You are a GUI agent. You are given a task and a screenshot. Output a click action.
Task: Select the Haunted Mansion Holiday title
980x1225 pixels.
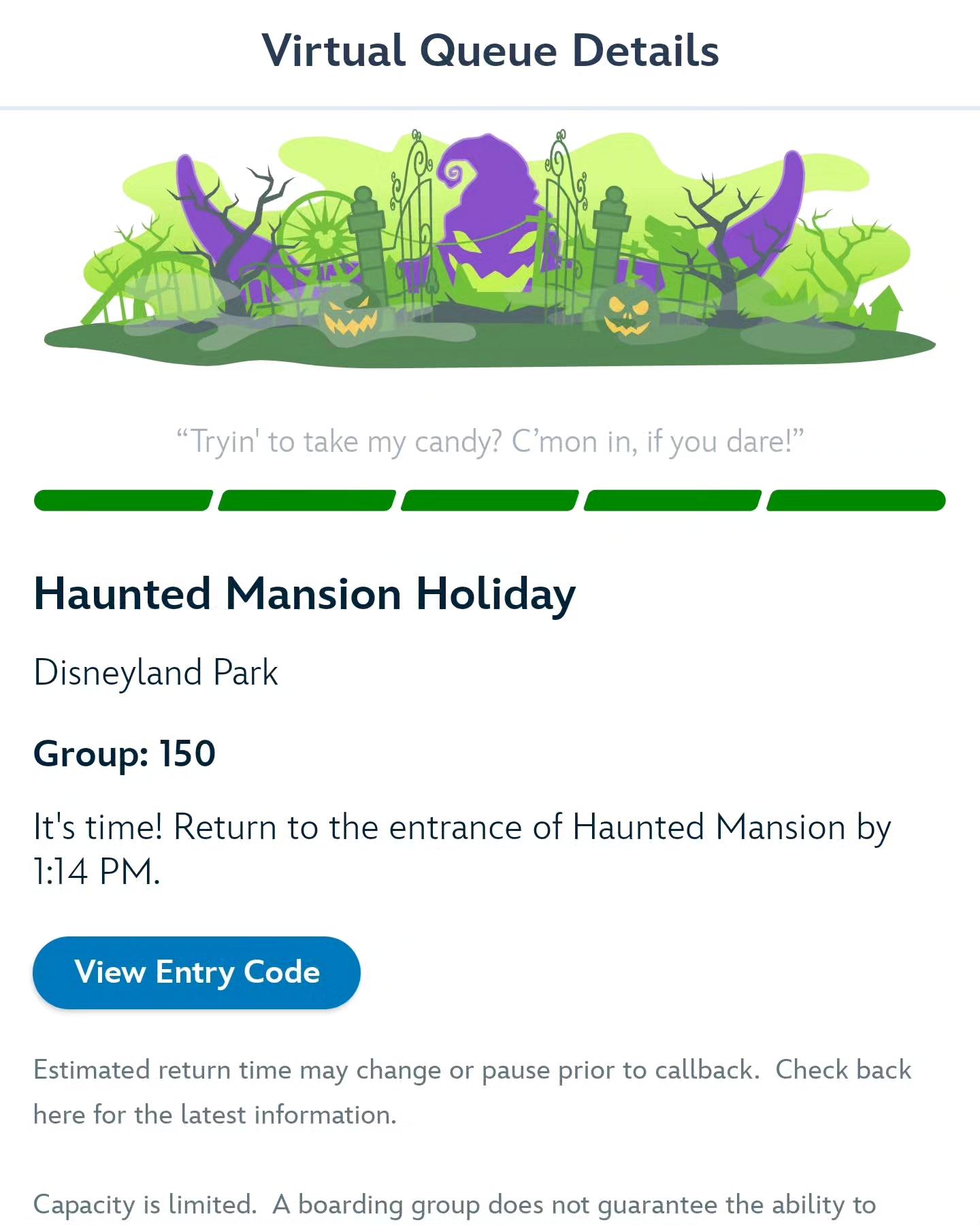click(x=305, y=595)
